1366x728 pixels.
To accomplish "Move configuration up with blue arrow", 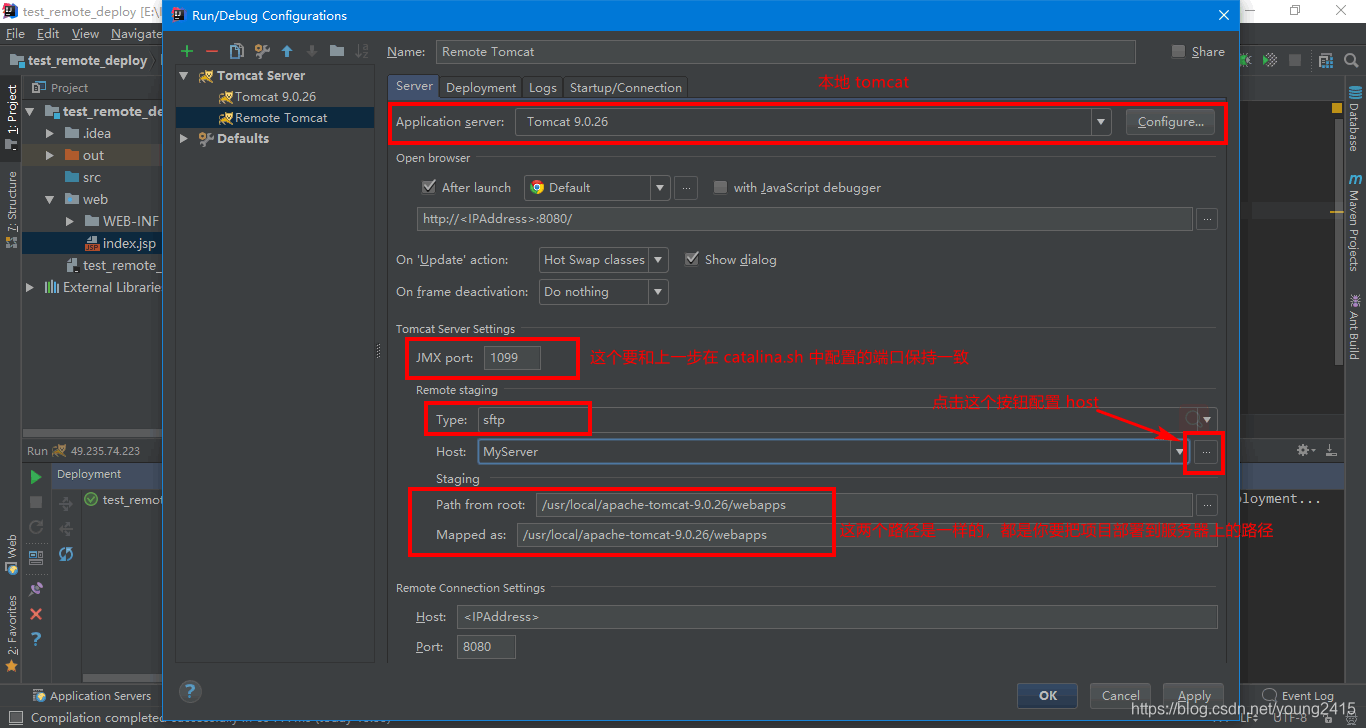I will [287, 51].
